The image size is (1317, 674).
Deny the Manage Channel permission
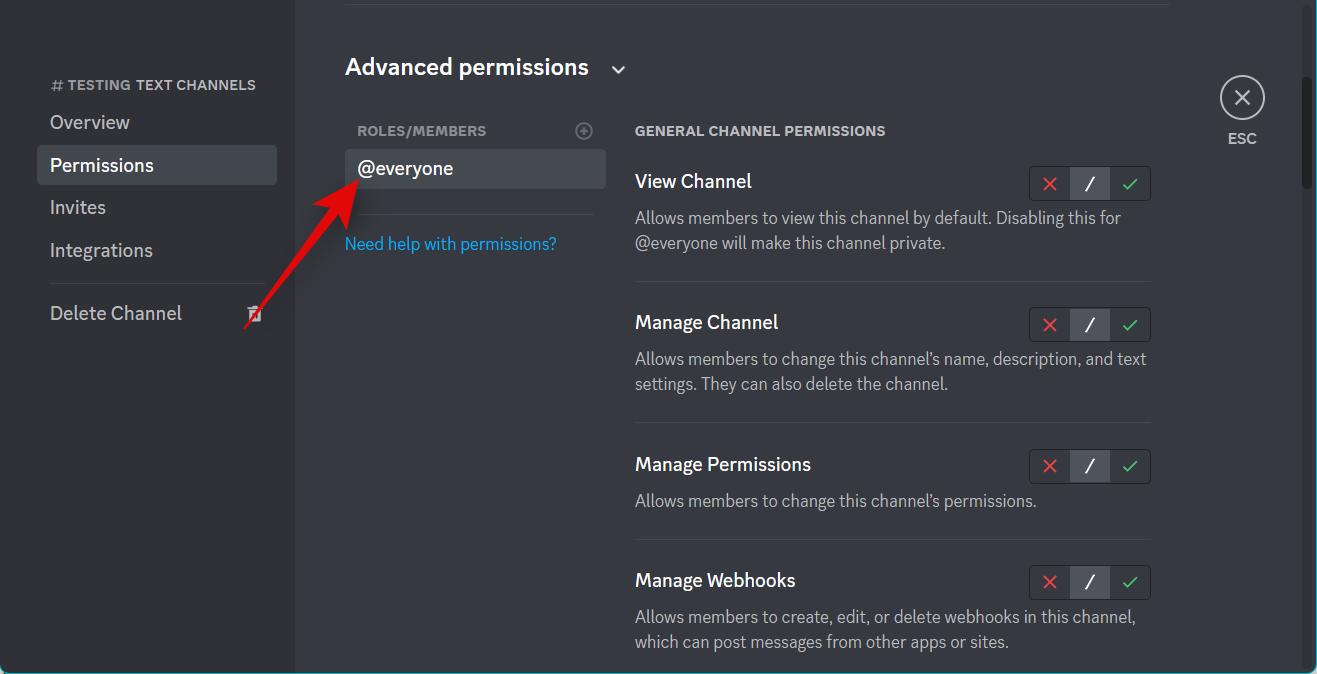pyautogui.click(x=1050, y=325)
